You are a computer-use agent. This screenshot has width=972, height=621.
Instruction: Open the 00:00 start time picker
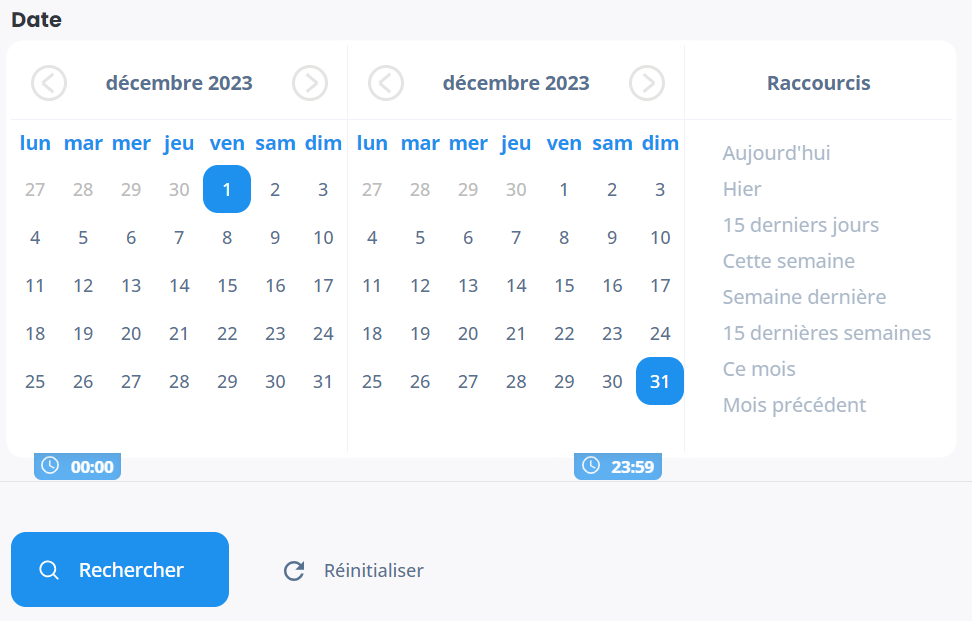pyautogui.click(x=91, y=467)
